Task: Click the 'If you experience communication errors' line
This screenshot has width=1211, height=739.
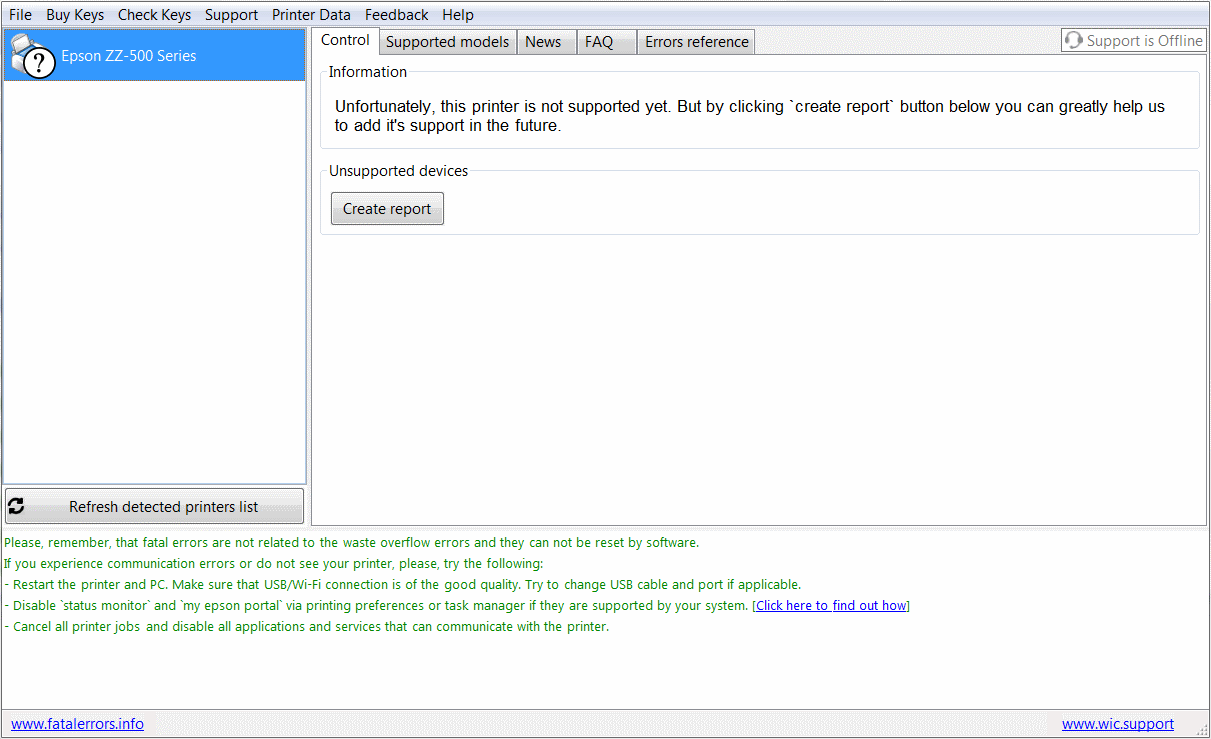Action: (x=273, y=564)
